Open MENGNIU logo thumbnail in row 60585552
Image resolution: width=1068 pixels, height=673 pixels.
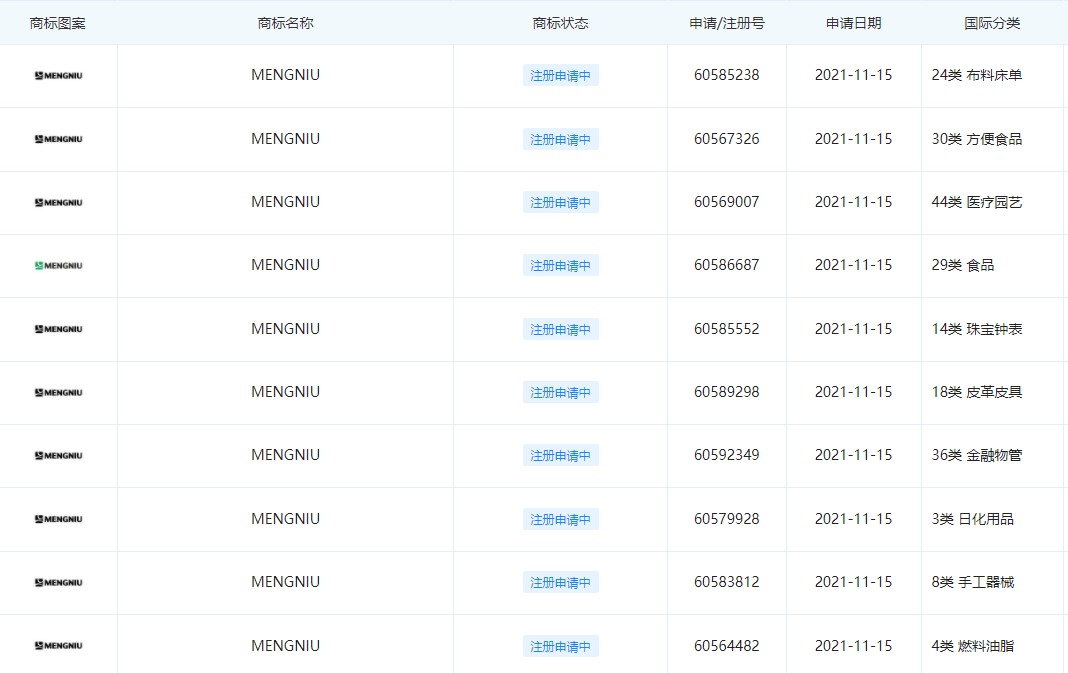coord(59,329)
